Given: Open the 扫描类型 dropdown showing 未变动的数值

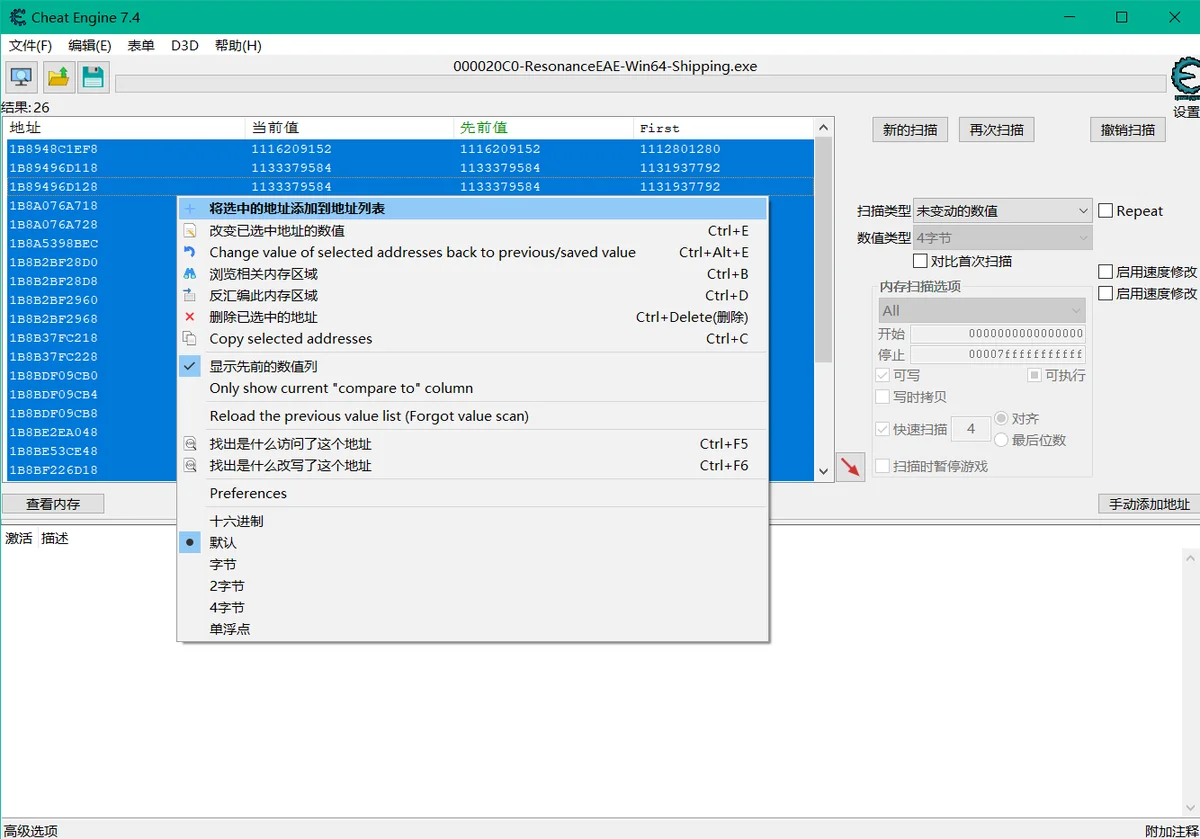Looking at the screenshot, I should point(1002,211).
